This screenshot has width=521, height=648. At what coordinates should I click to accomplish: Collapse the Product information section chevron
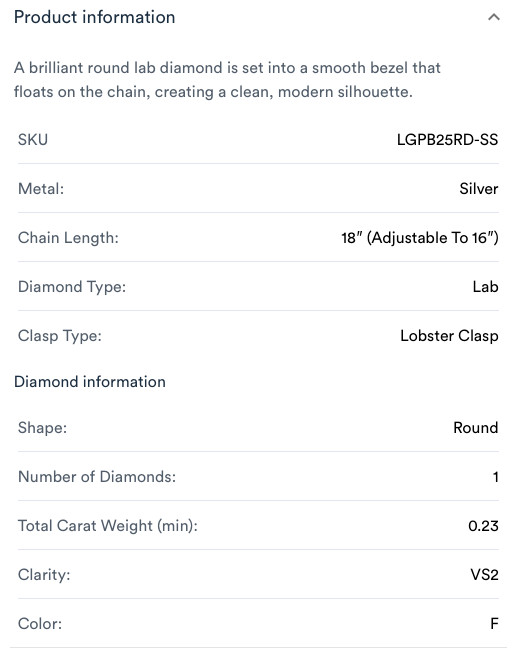click(494, 17)
